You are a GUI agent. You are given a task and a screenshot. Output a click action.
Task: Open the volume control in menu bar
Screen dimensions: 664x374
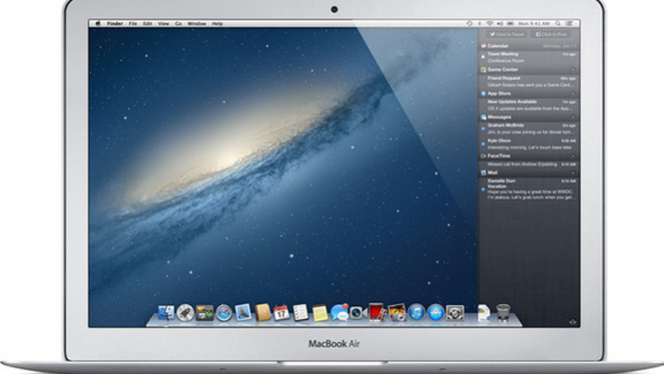point(500,24)
